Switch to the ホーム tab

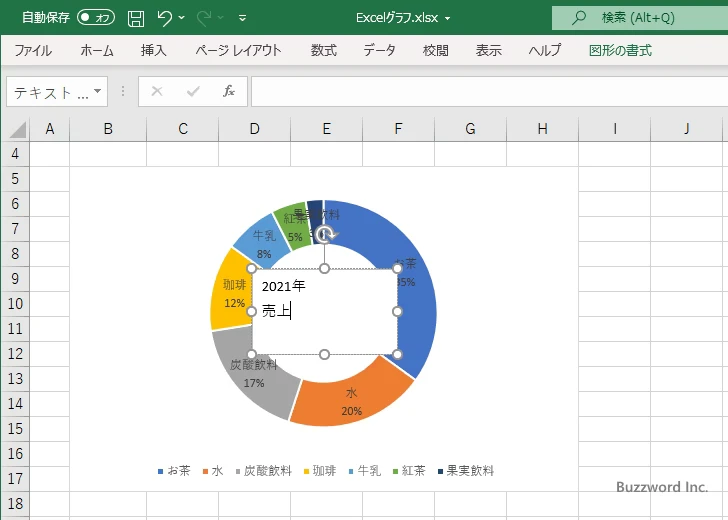pyautogui.click(x=97, y=50)
